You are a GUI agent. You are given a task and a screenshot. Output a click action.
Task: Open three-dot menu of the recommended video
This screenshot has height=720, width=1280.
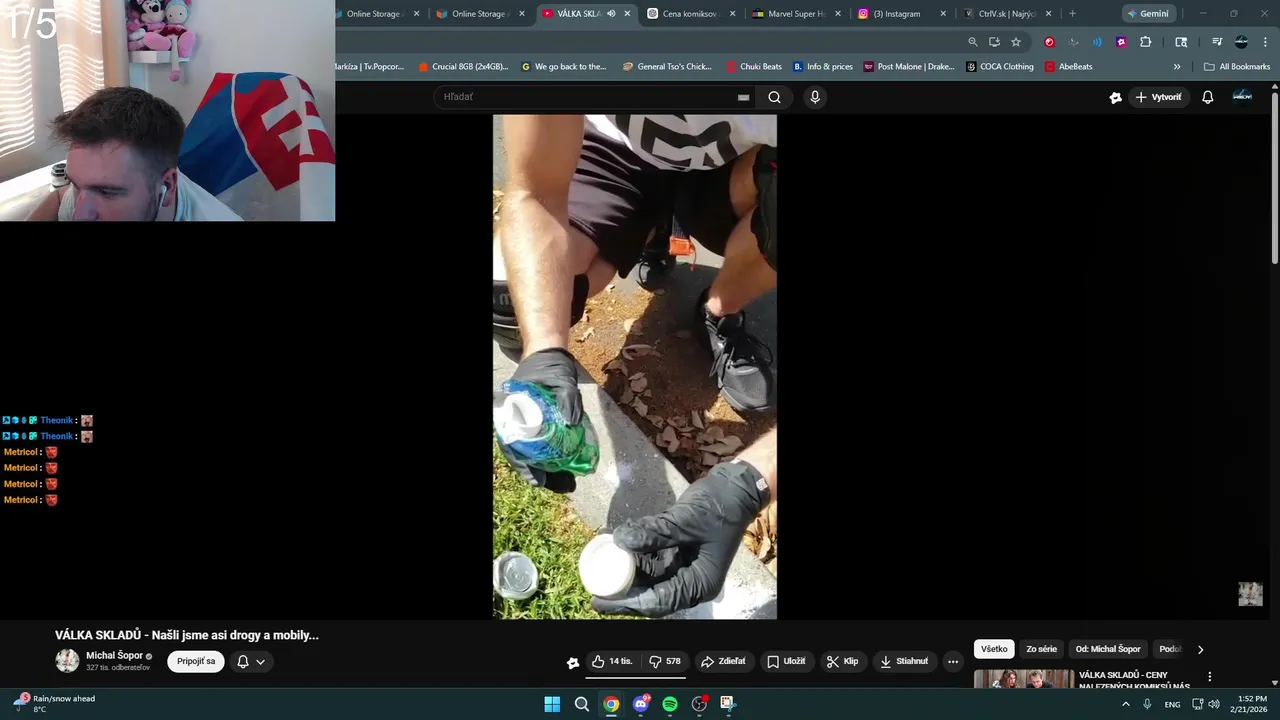point(1209,677)
